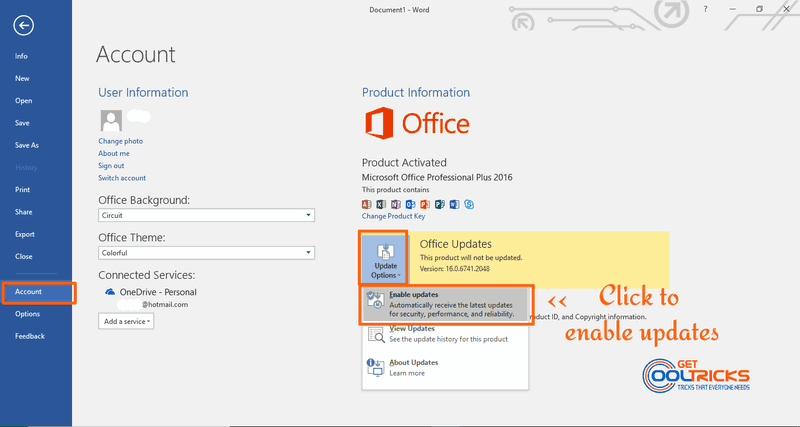Viewport: 800px width, 427px height.
Task: Click the Excel app icon
Action: click(x=381, y=205)
